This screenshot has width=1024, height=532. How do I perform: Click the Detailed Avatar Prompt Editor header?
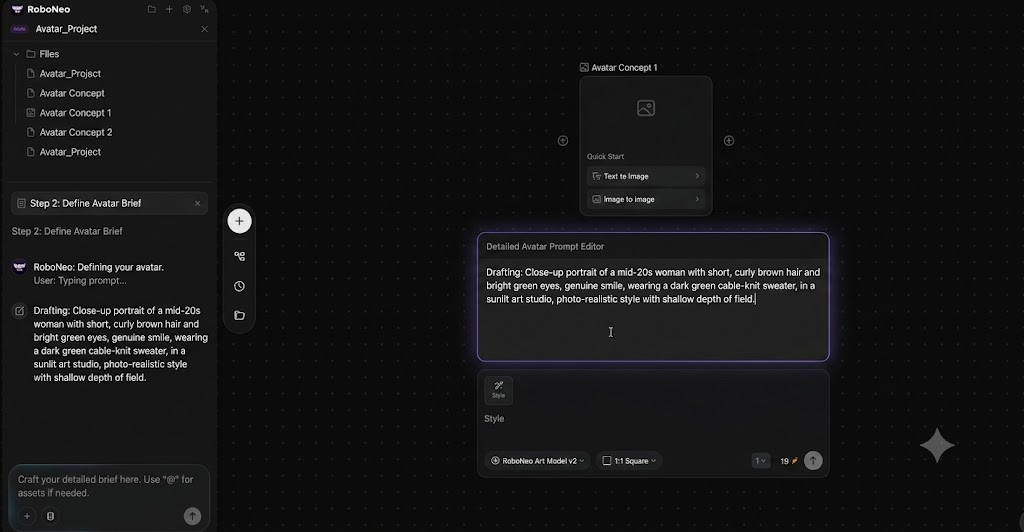545,247
